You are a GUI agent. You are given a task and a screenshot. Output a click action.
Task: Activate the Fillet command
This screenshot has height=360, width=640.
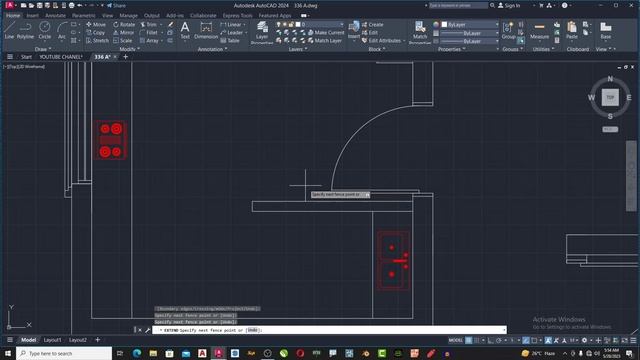pyautogui.click(x=149, y=33)
